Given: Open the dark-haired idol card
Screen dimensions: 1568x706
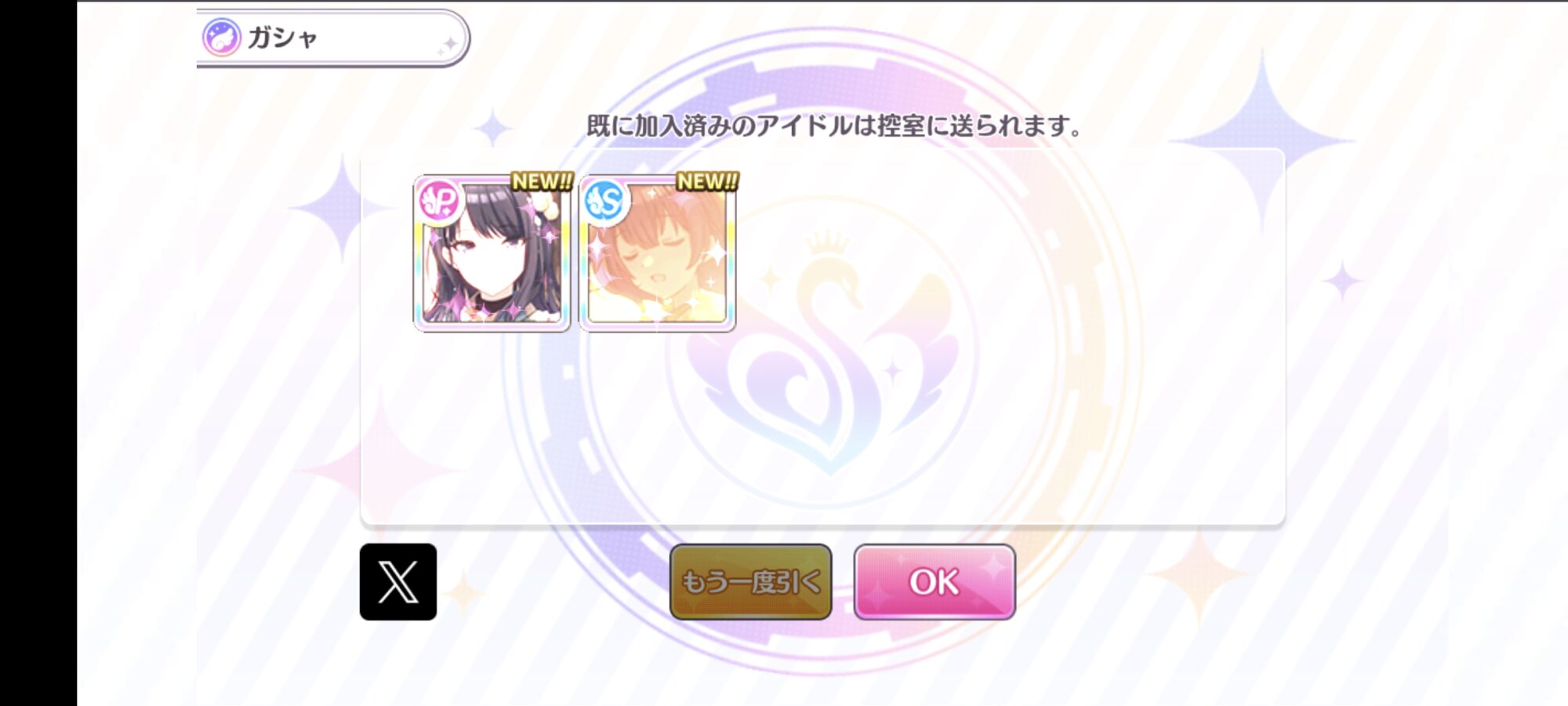Looking at the screenshot, I should [x=492, y=253].
